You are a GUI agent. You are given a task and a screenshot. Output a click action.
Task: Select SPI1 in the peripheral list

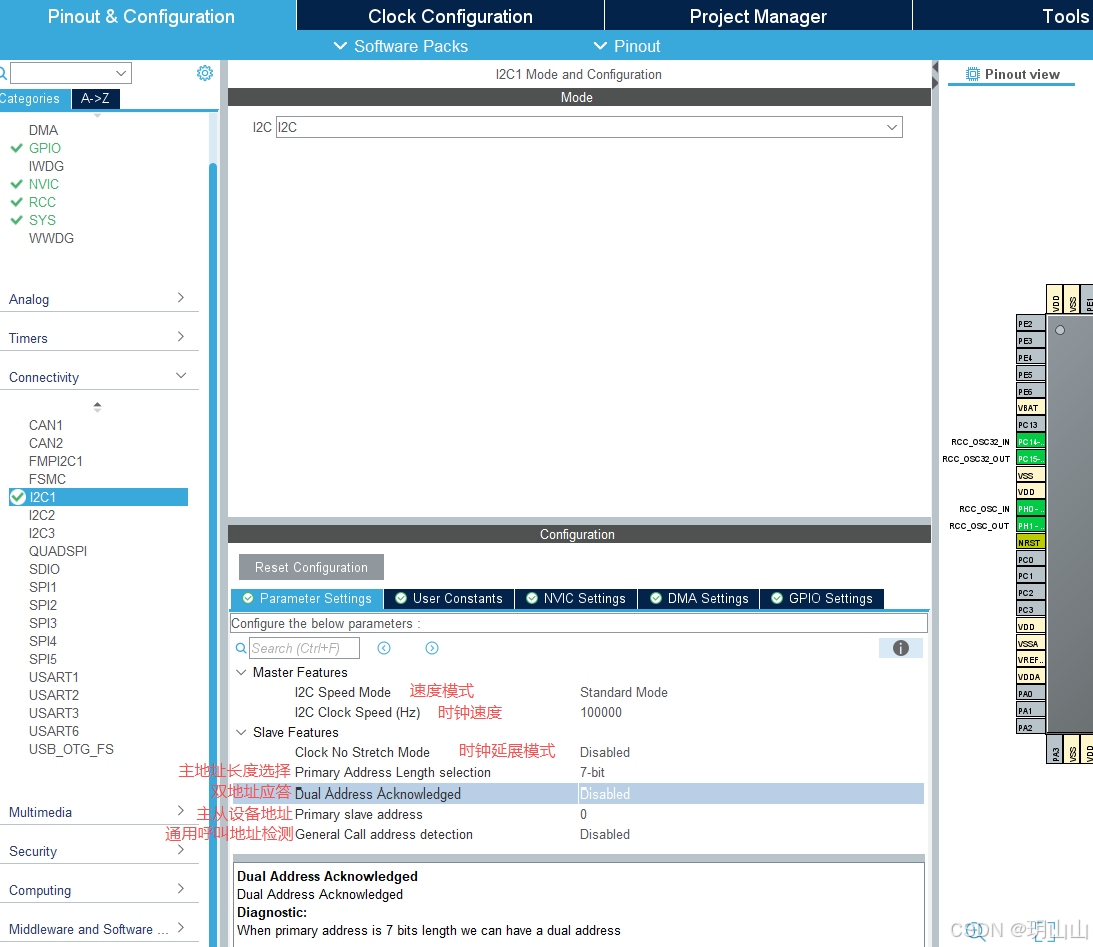point(43,587)
